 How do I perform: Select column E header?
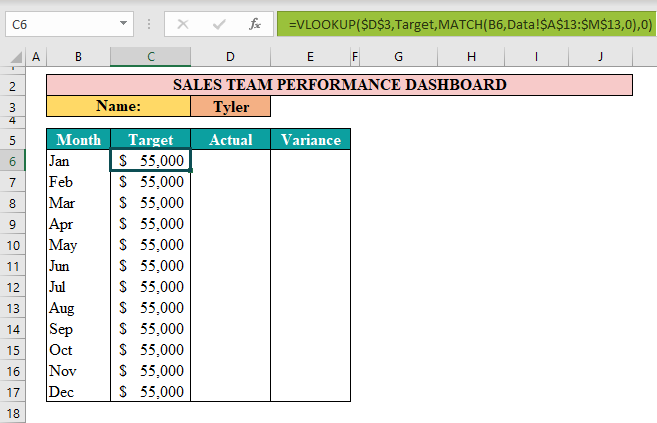(310, 57)
